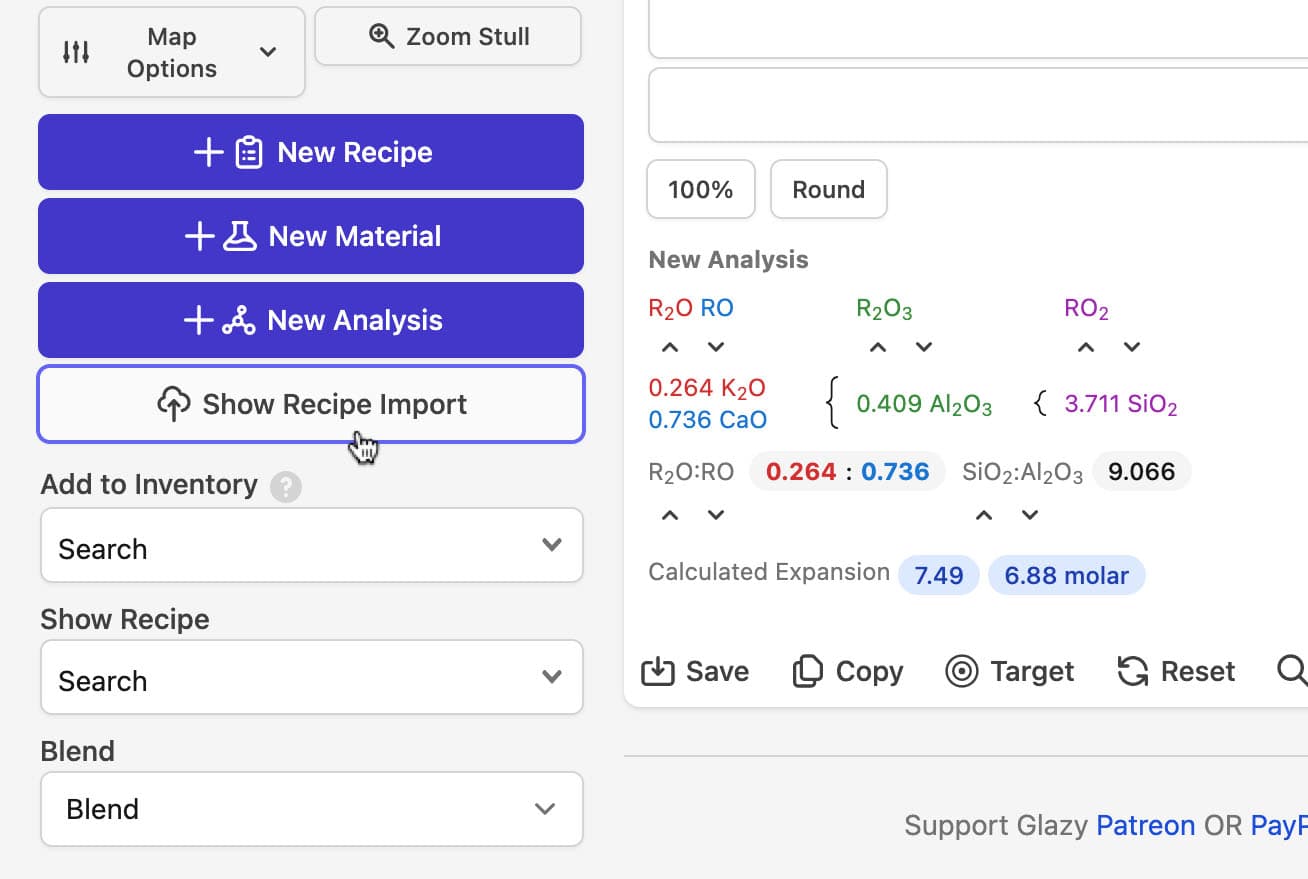Click the help question mark beside Add to Inventory
Viewport: 1308px width, 879px height.
point(285,487)
